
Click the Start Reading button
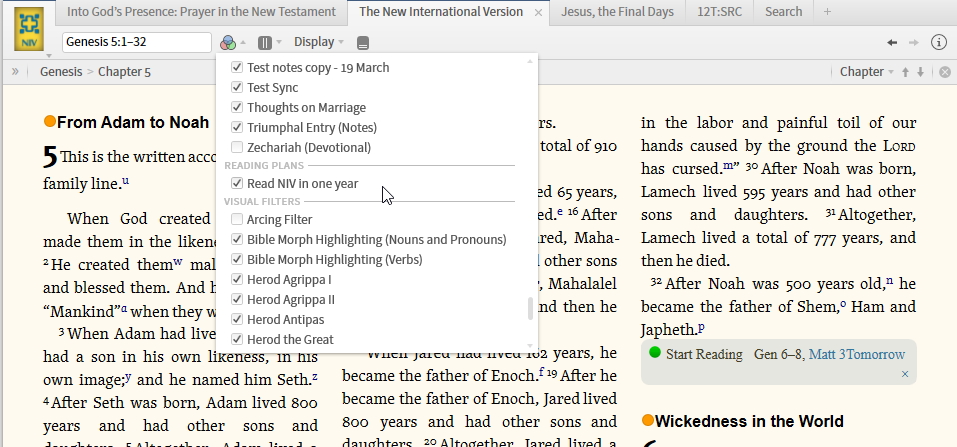(704, 354)
